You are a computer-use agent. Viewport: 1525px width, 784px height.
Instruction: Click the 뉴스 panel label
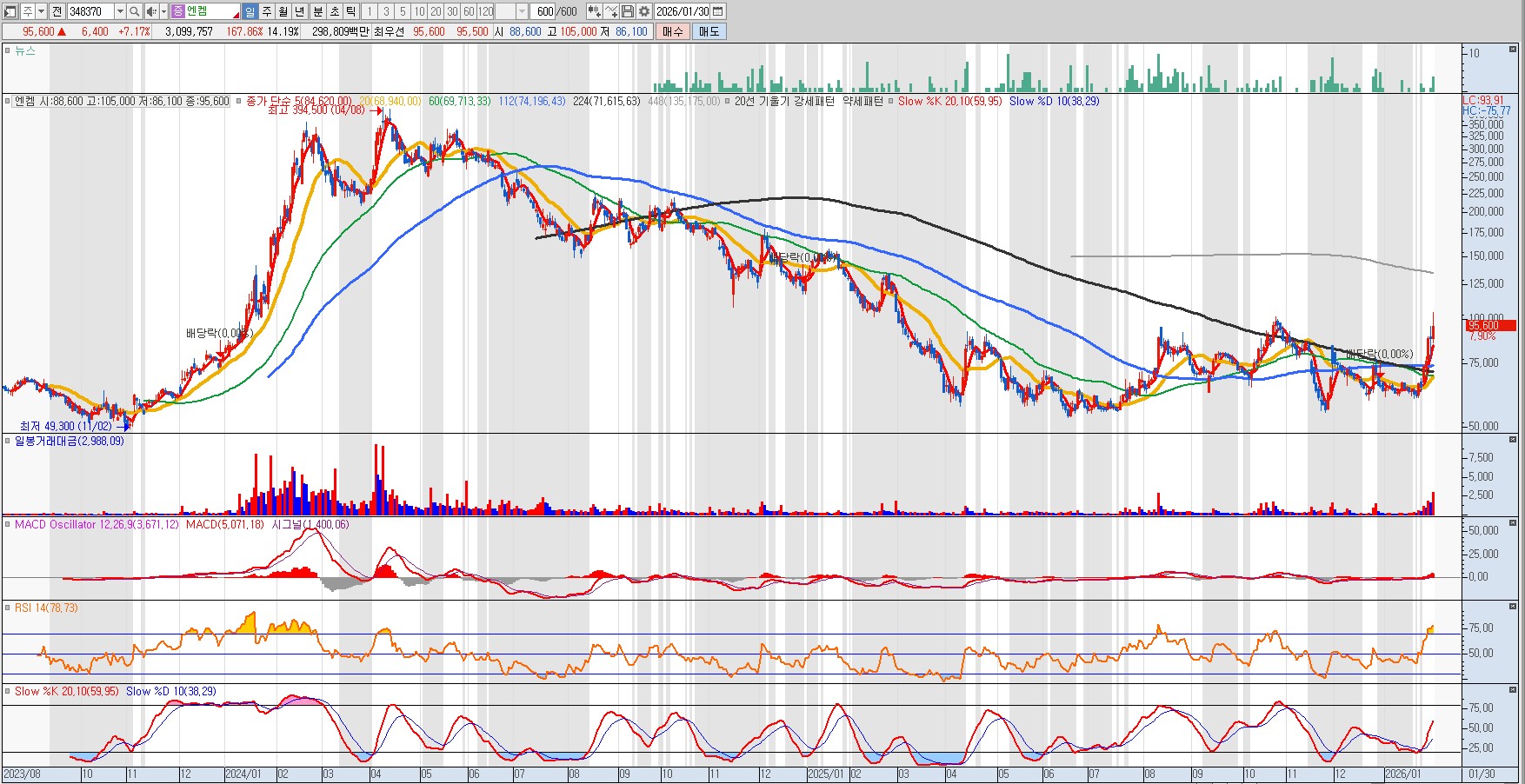click(25, 51)
